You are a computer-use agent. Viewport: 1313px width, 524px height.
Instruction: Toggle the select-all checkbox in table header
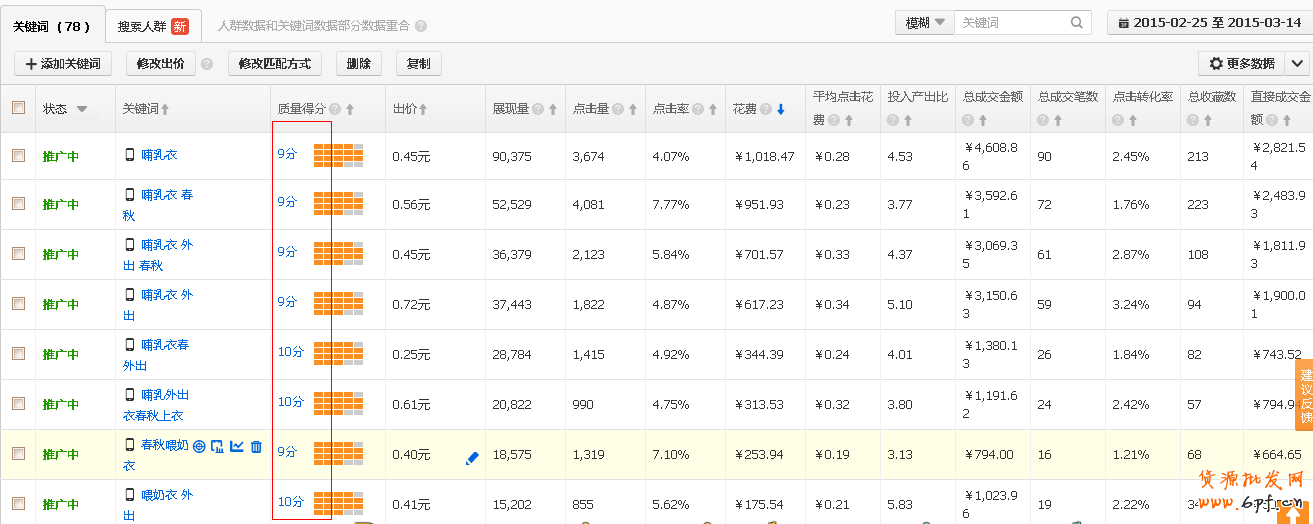(18, 108)
